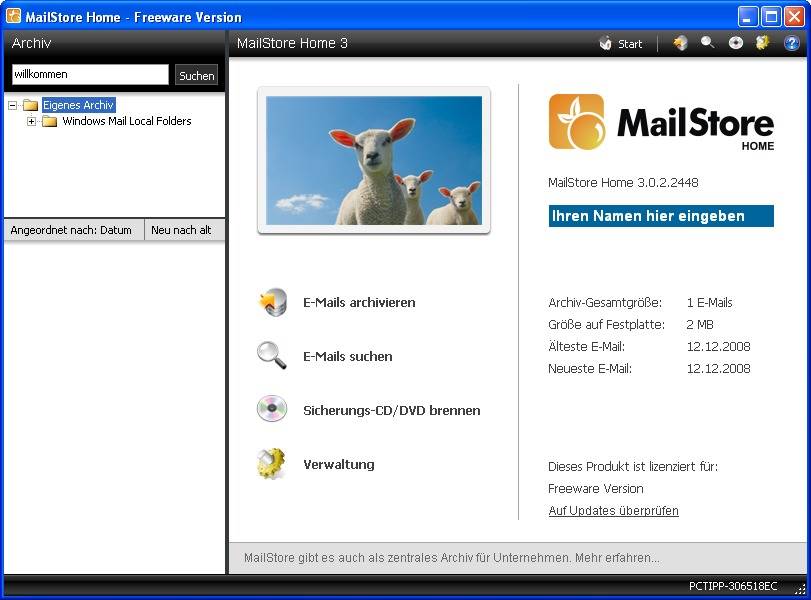Open the blue help question mark icon
The height and width of the screenshot is (600, 811).
pos(791,43)
